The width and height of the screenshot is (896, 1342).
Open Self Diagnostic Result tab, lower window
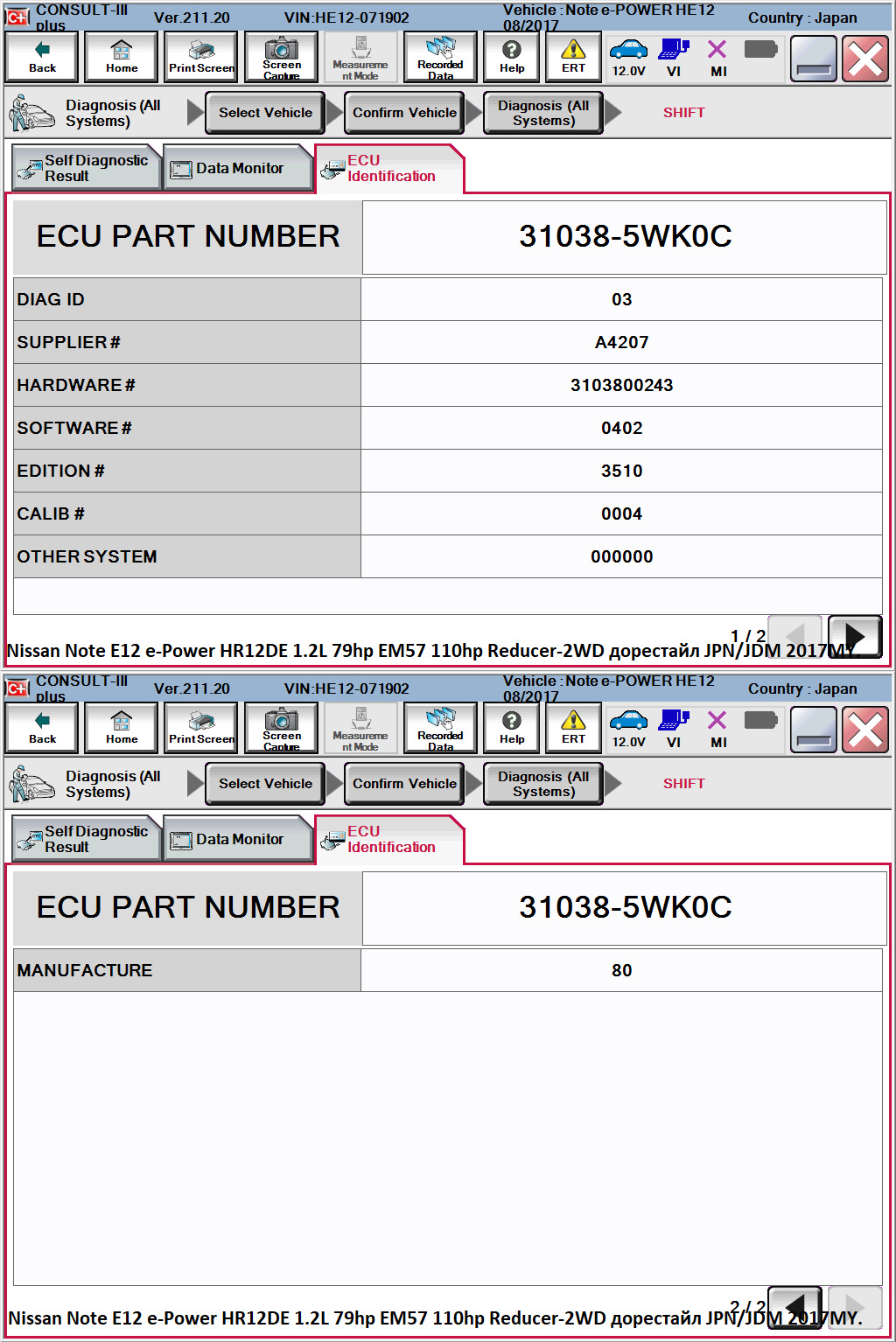coord(87,839)
